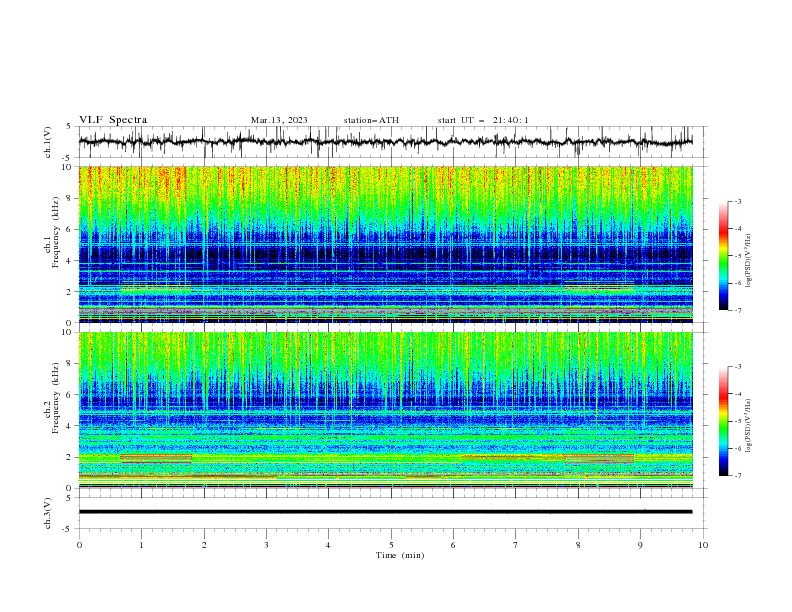Click the ch.2 frequency axis "2" tick label

[71, 457]
